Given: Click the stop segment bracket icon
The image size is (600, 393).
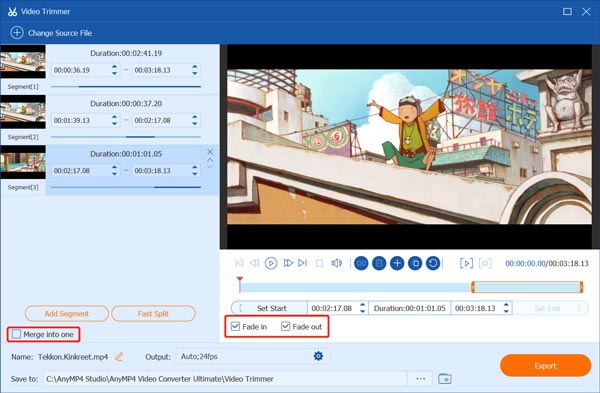Looking at the screenshot, I should pyautogui.click(x=485, y=263).
